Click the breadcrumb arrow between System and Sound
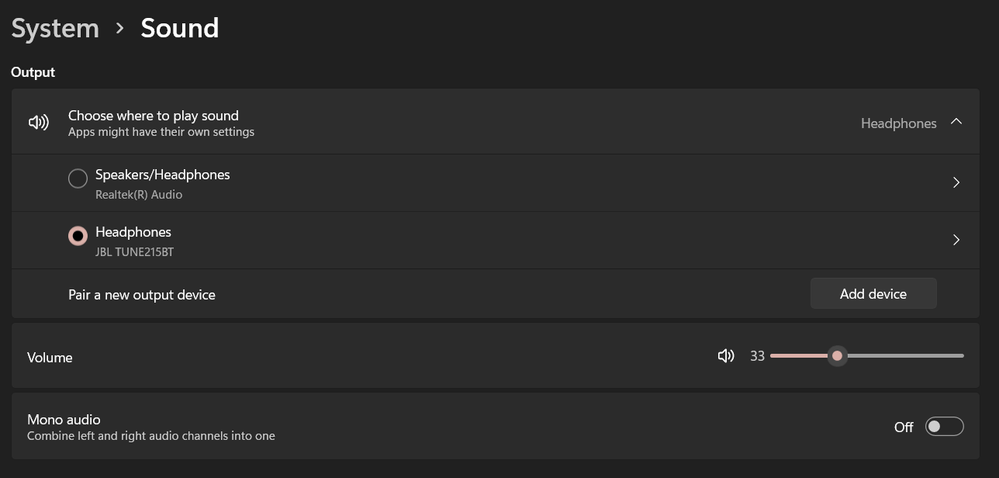Screen dimensions: 999x478 (120, 29)
